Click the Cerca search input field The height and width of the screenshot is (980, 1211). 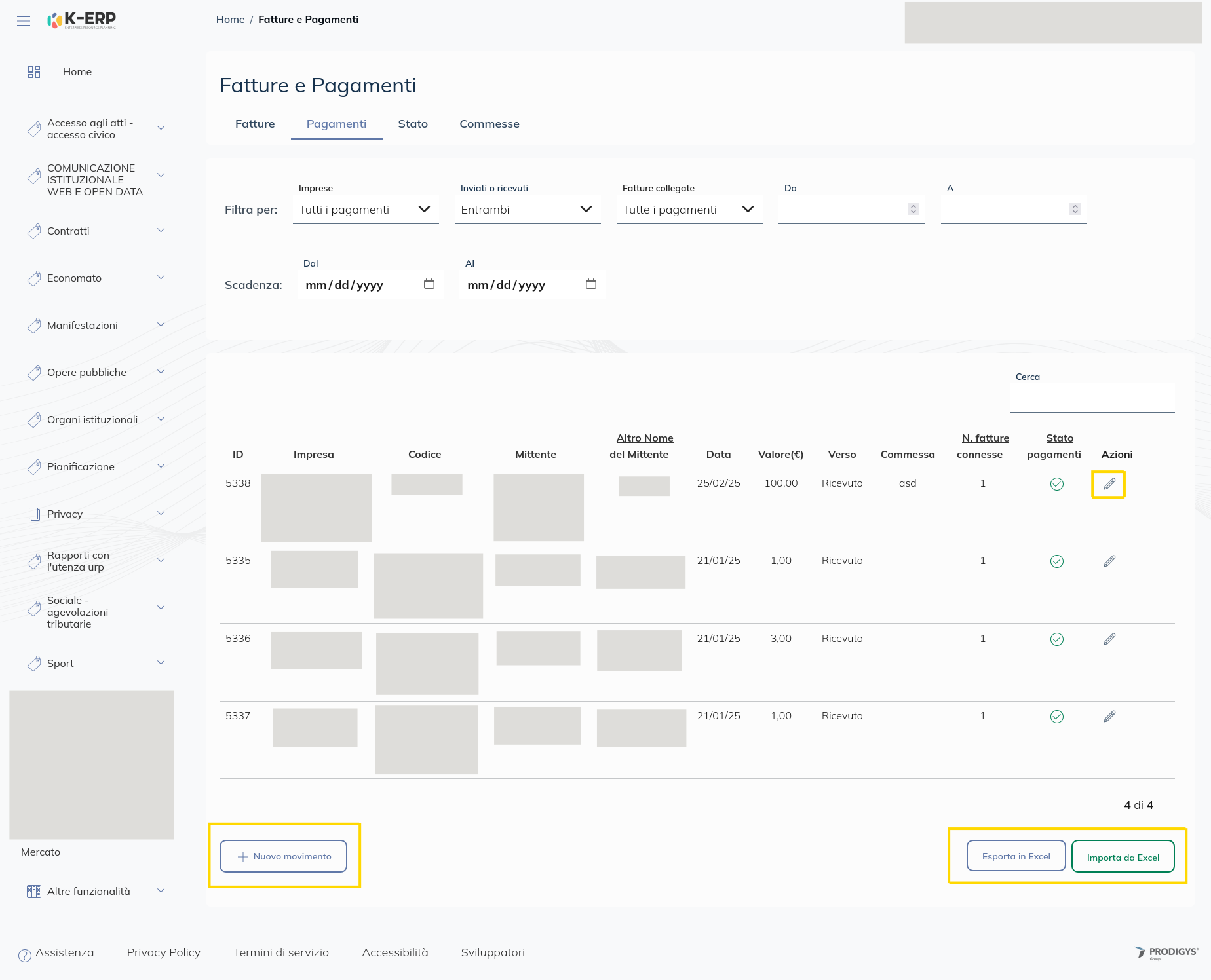point(1092,398)
